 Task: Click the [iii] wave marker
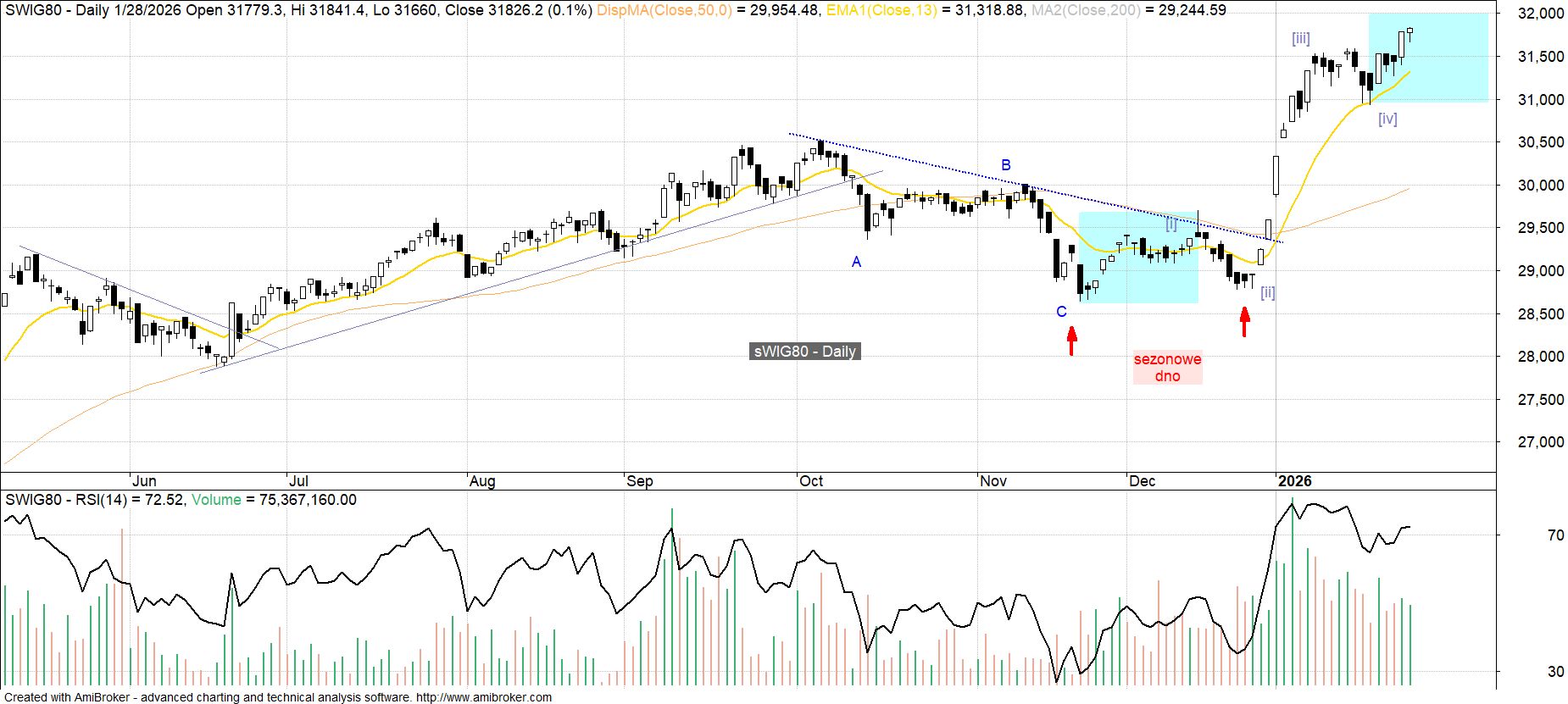(1300, 38)
